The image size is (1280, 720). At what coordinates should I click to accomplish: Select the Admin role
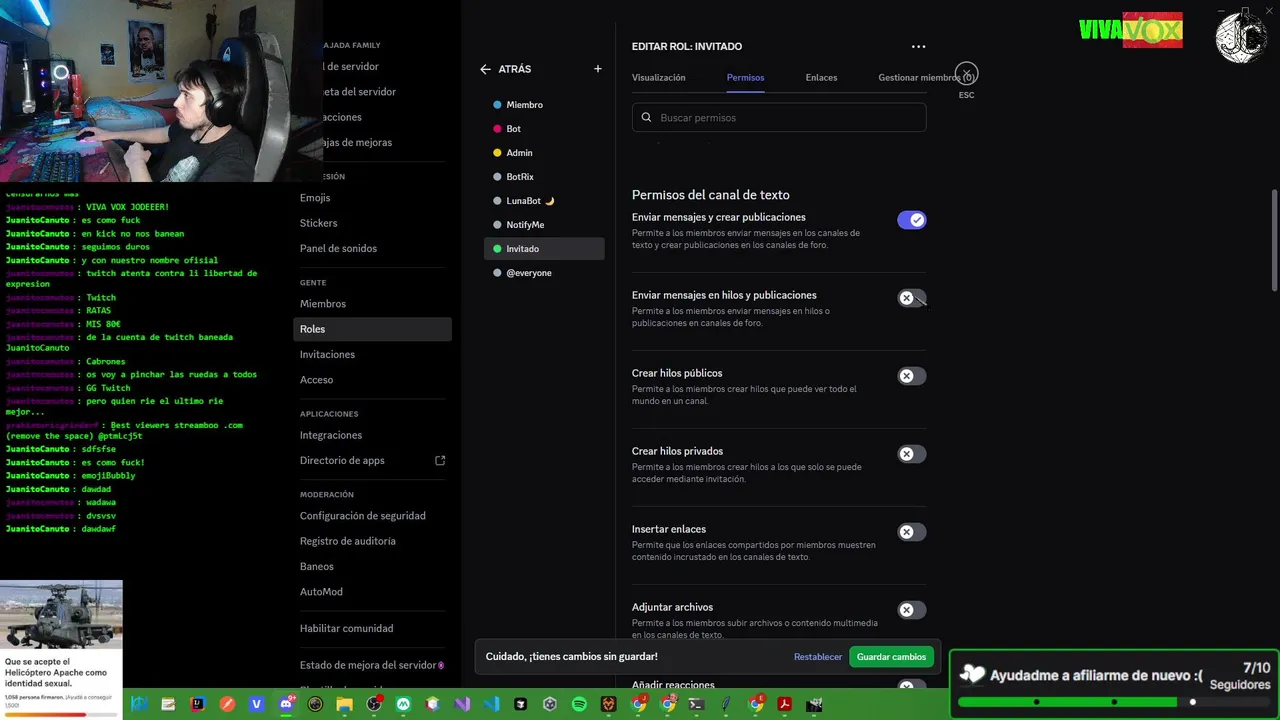pyautogui.click(x=544, y=153)
